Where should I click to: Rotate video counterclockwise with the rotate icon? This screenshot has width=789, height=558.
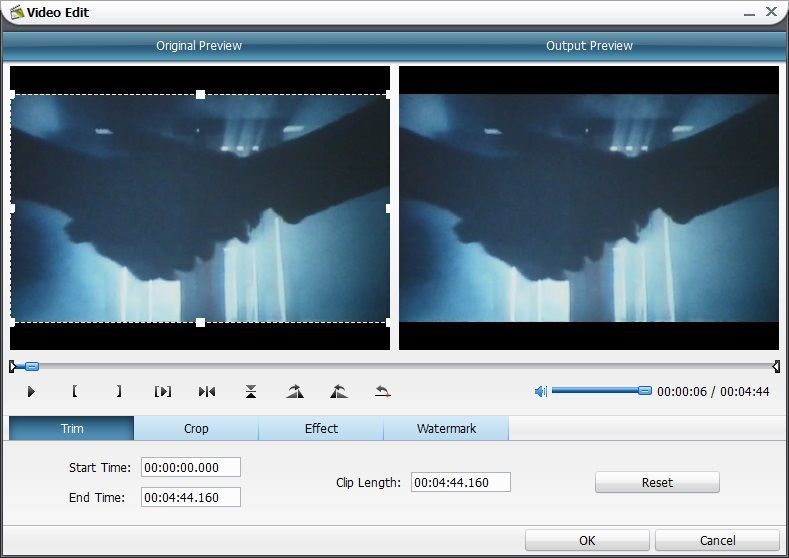click(x=339, y=391)
